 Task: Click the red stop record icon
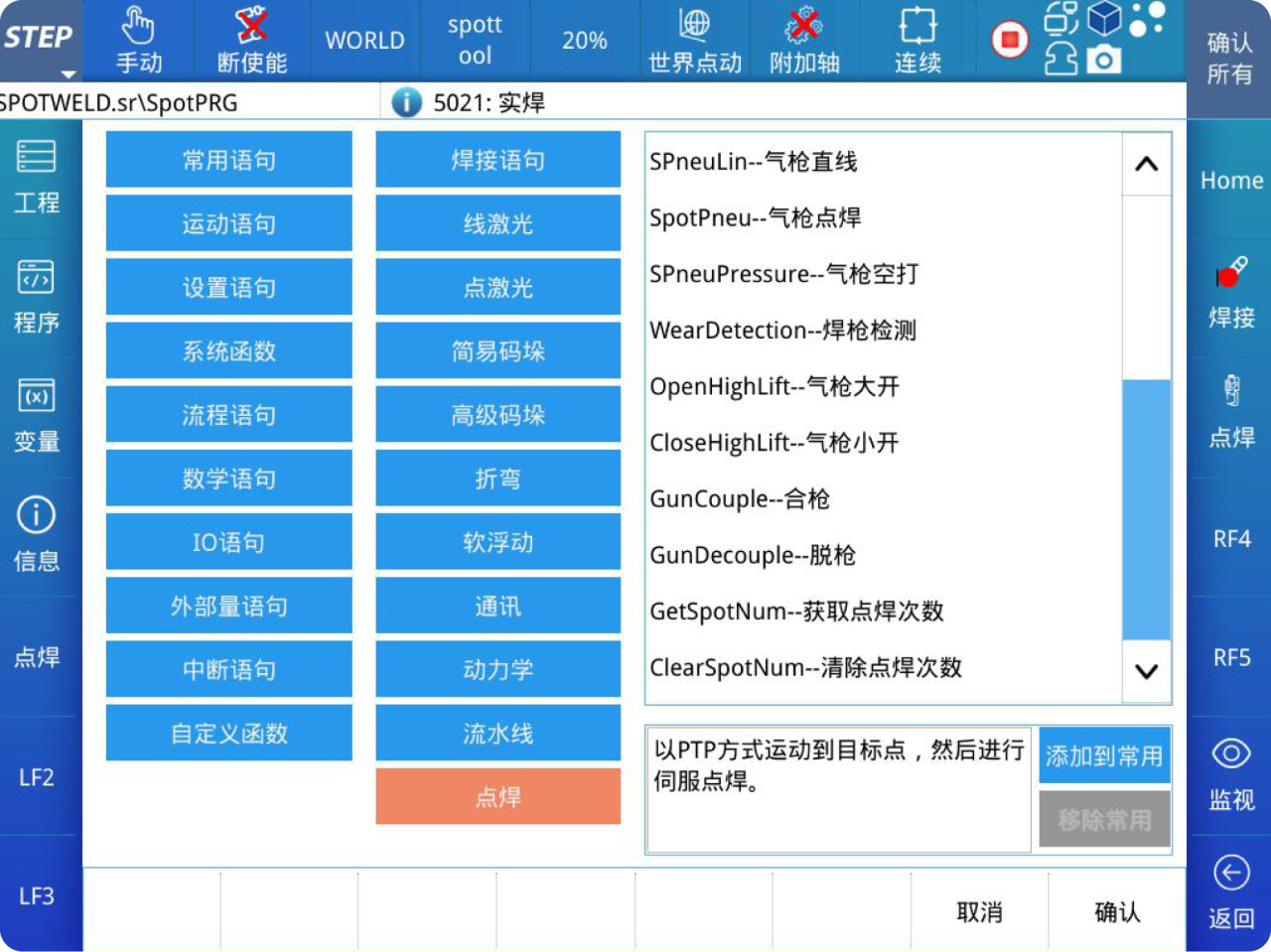point(1010,40)
